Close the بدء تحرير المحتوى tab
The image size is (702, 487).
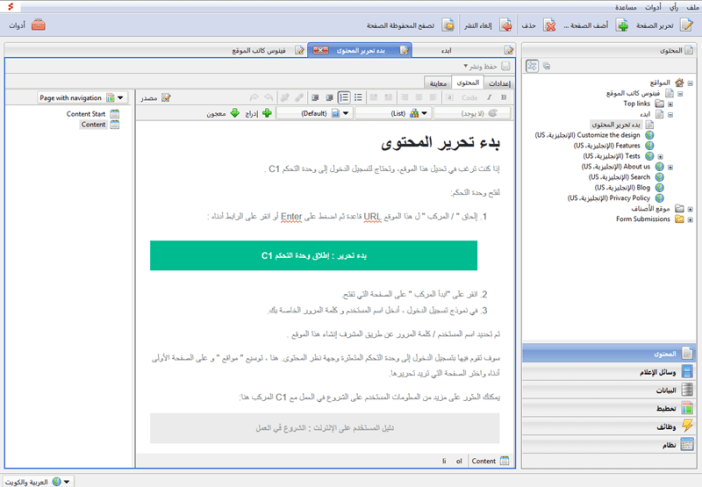point(321,50)
